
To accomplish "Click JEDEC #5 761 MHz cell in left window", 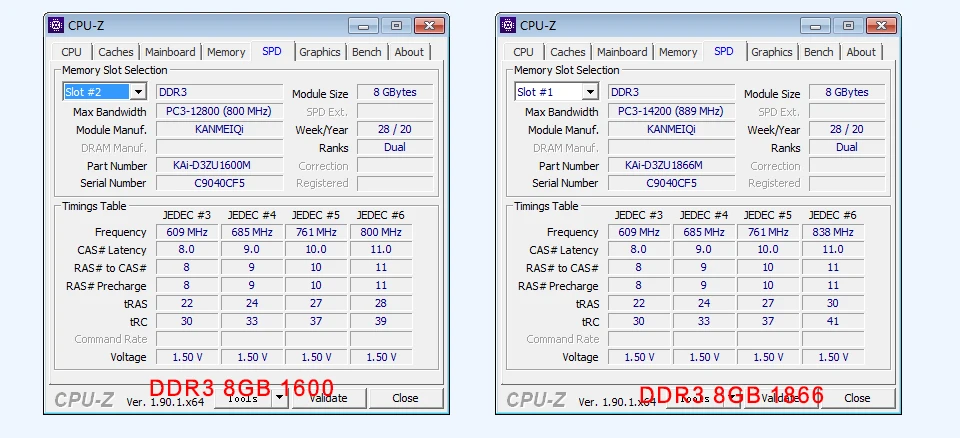I will (x=316, y=232).
